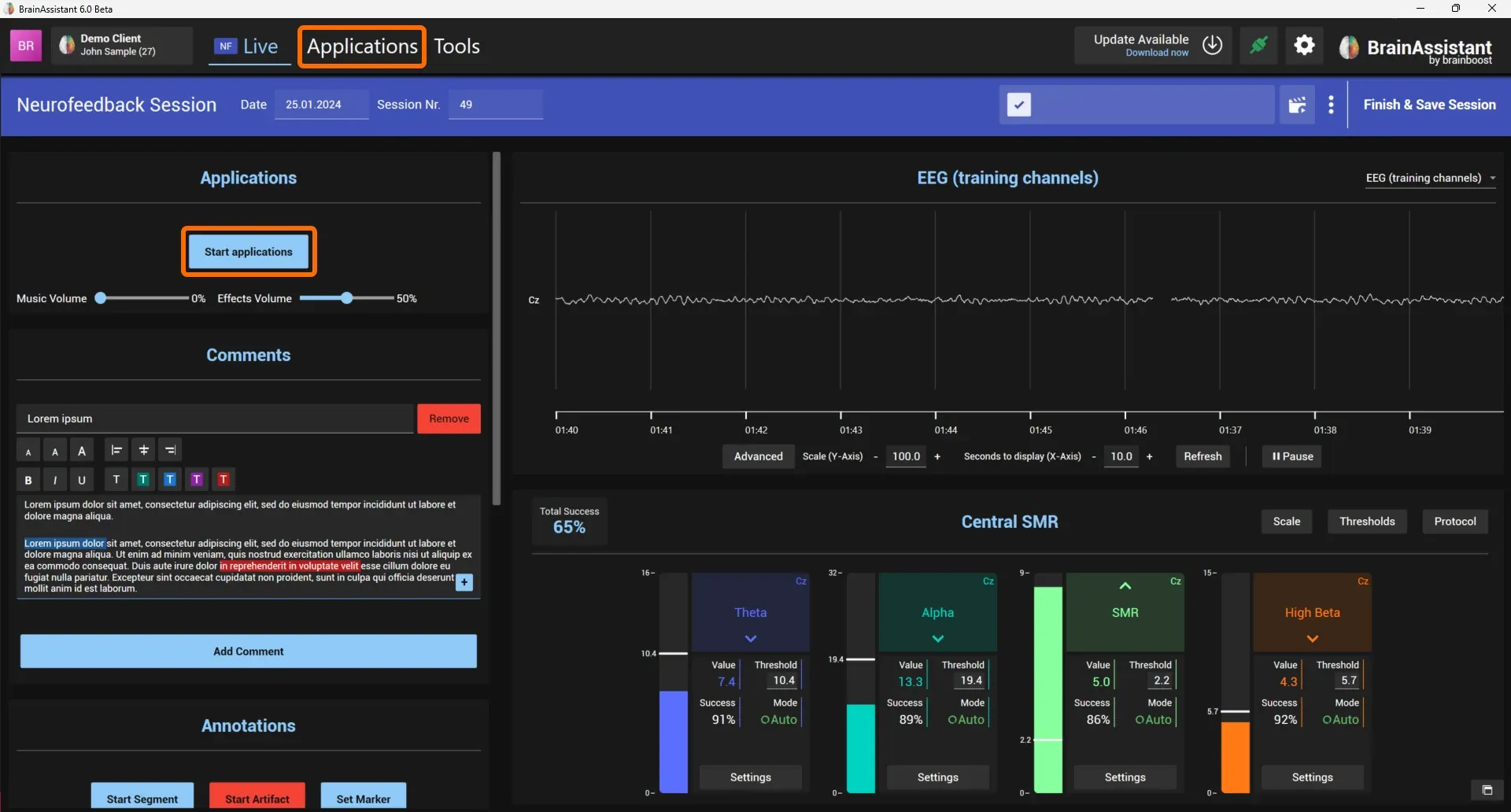Toggle Auto mode for Theta band
The image size is (1511, 812).
tap(778, 719)
